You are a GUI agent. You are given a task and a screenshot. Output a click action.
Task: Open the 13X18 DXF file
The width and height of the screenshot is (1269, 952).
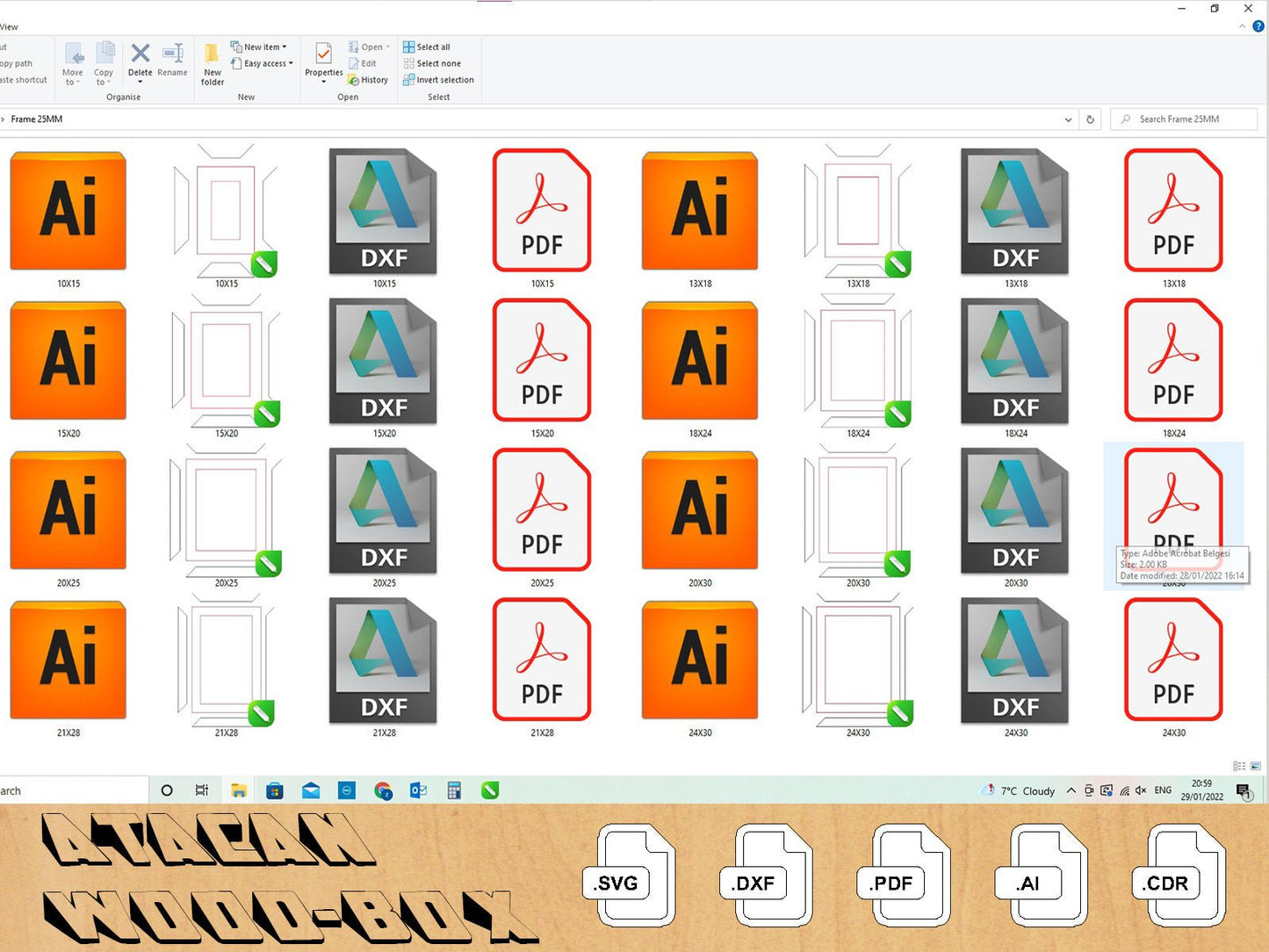1015,211
